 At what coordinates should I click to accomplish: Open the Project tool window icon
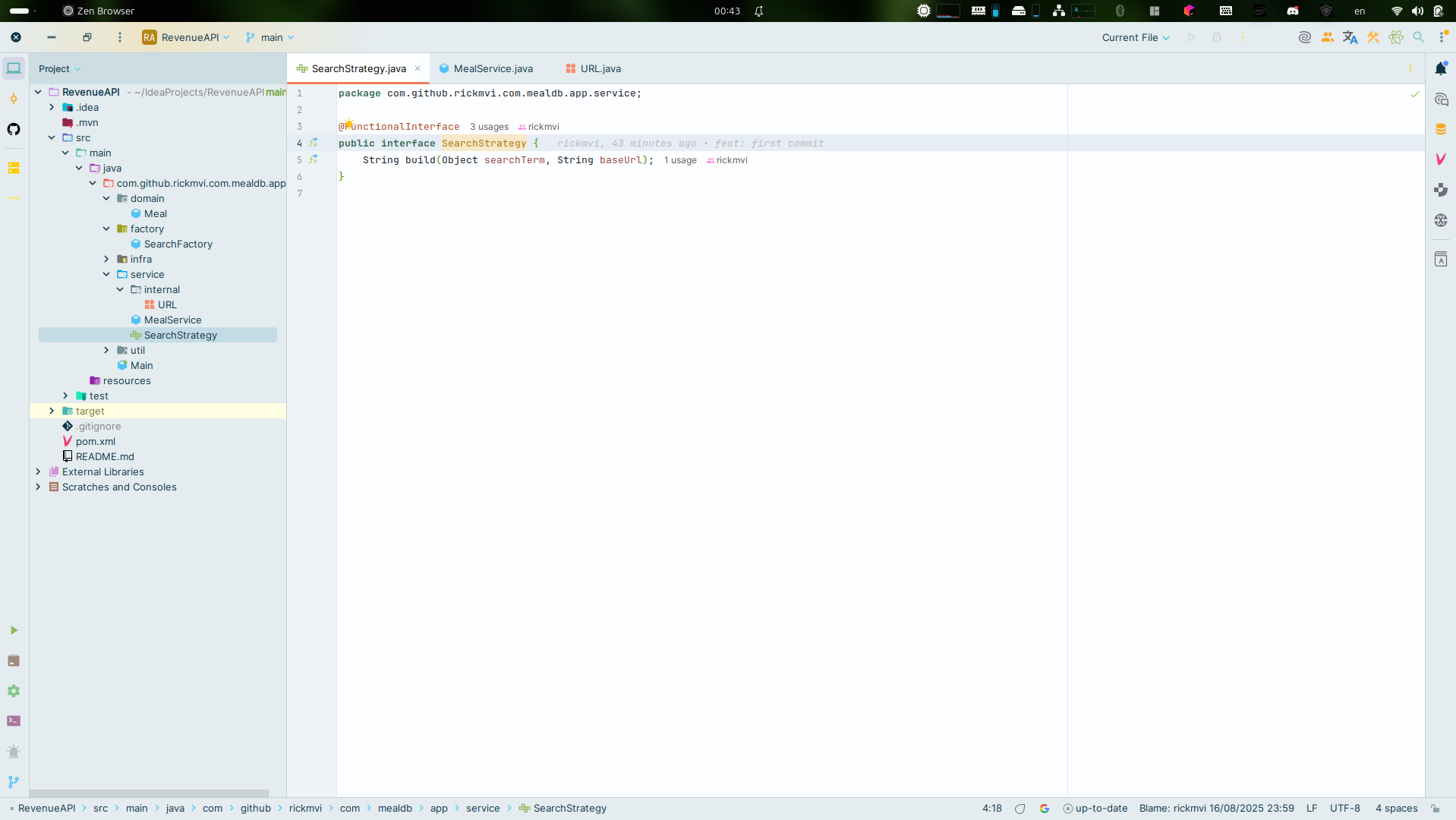(14, 68)
